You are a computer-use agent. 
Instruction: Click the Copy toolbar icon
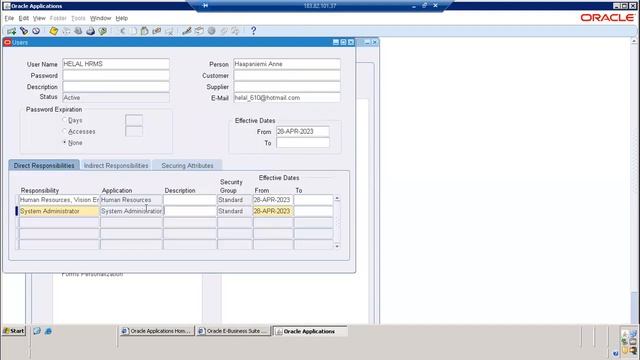[133, 31]
